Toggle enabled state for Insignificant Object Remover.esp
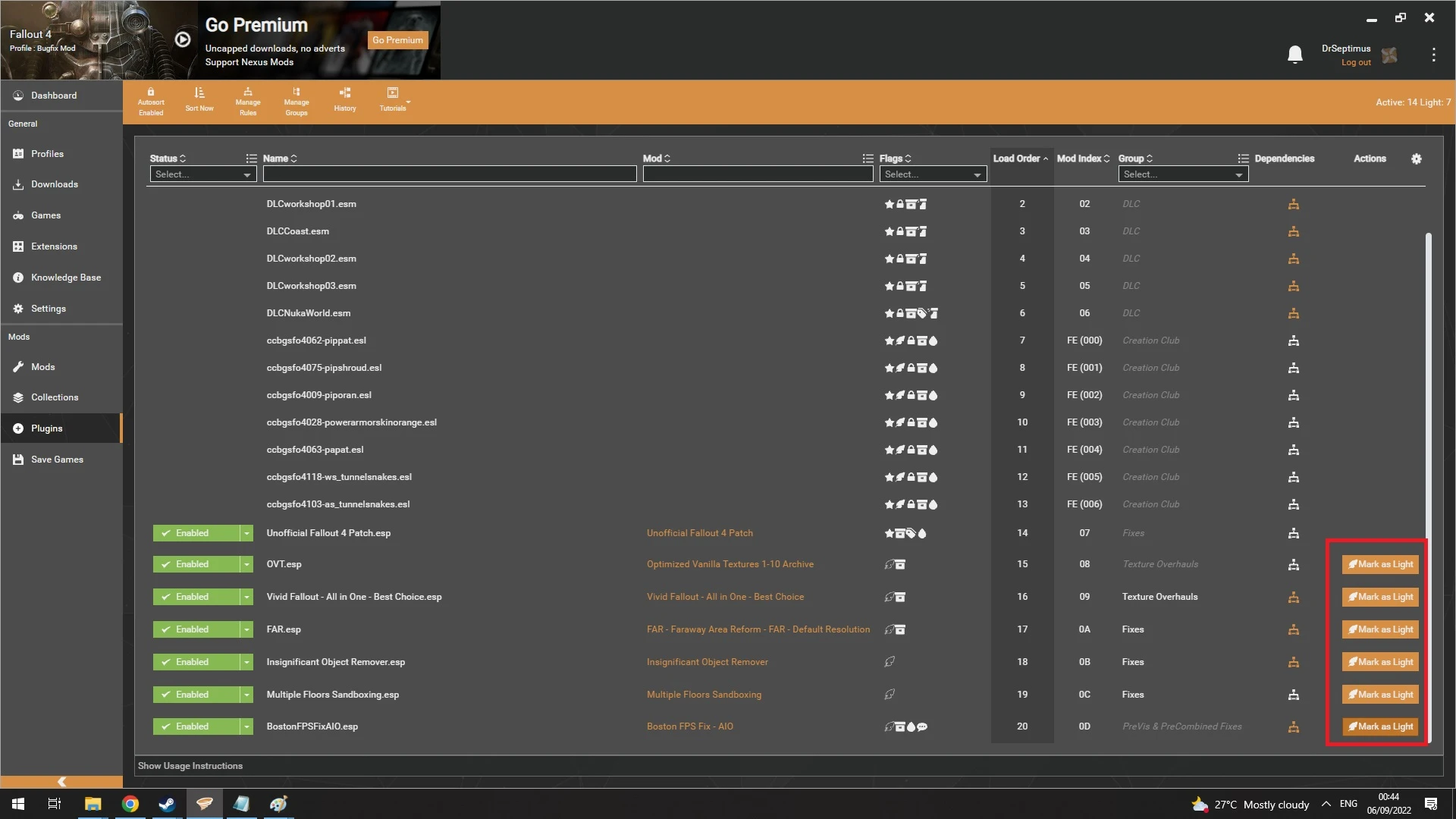1456x819 pixels. tap(195, 661)
